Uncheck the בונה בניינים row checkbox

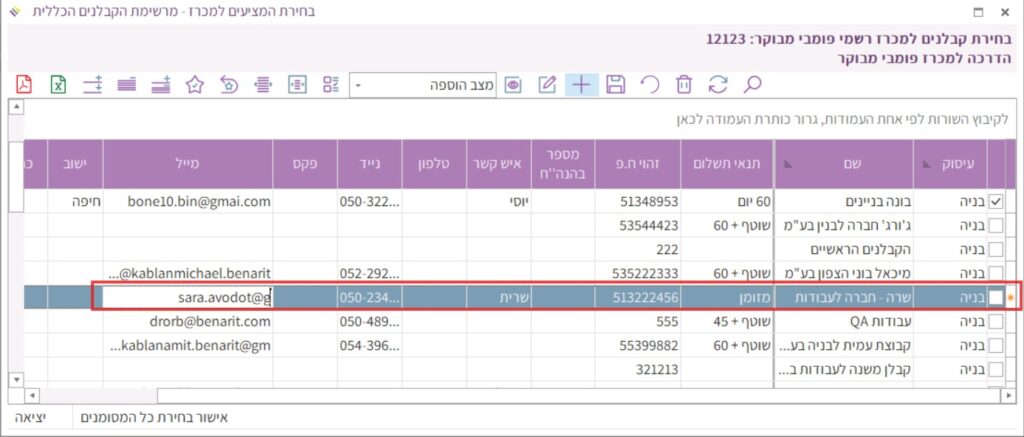(x=995, y=201)
